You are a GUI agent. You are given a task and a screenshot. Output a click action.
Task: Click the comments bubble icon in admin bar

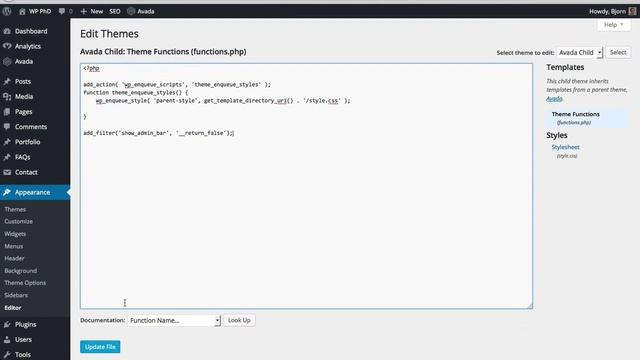[x=62, y=11]
